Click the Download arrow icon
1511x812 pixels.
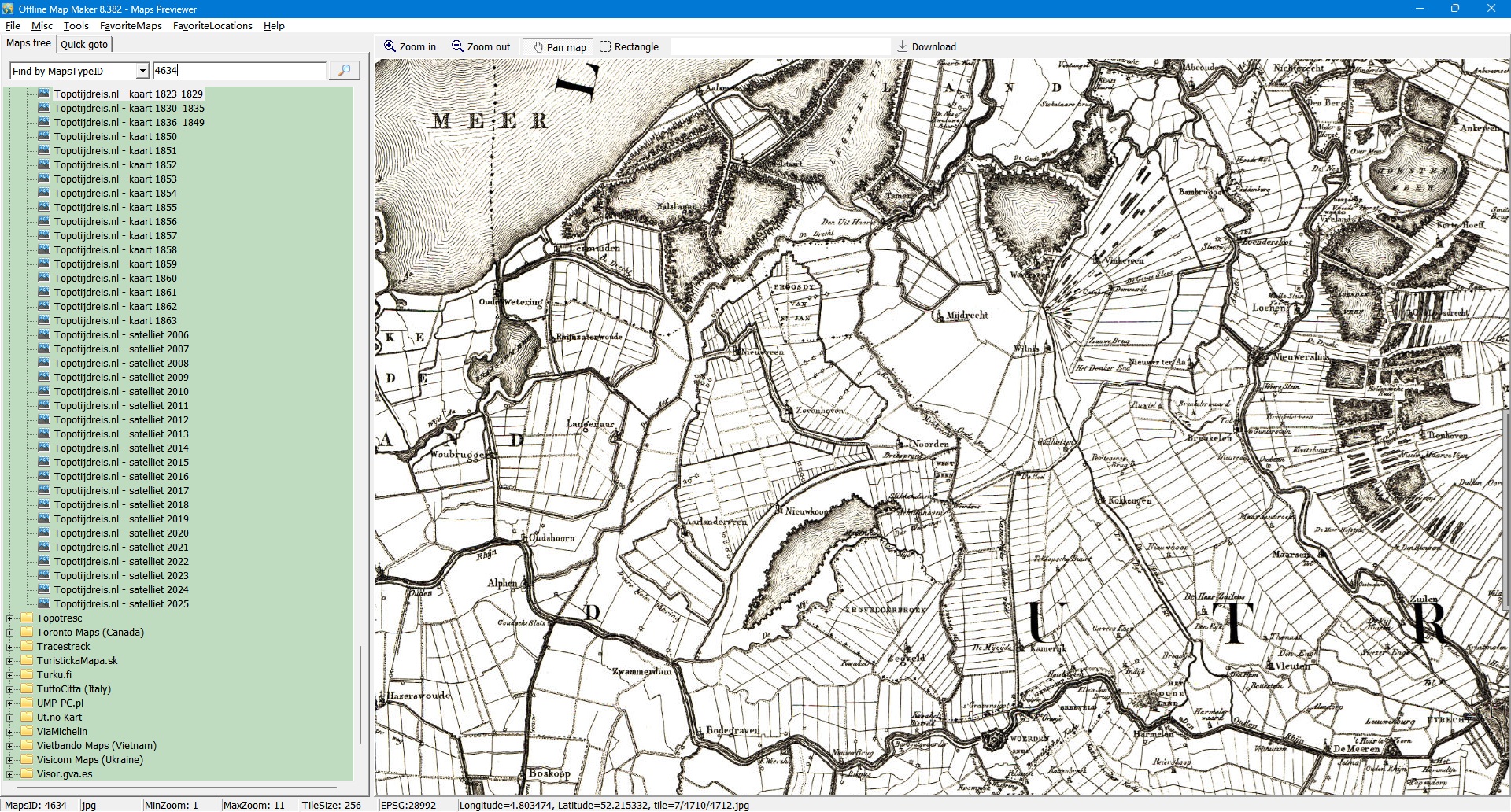coord(903,46)
